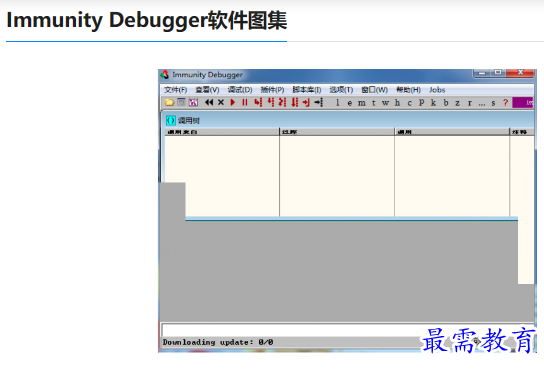Image resolution: width=544 pixels, height=372 pixels.
Task: Click the 过程 column header
Action: pos(337,132)
